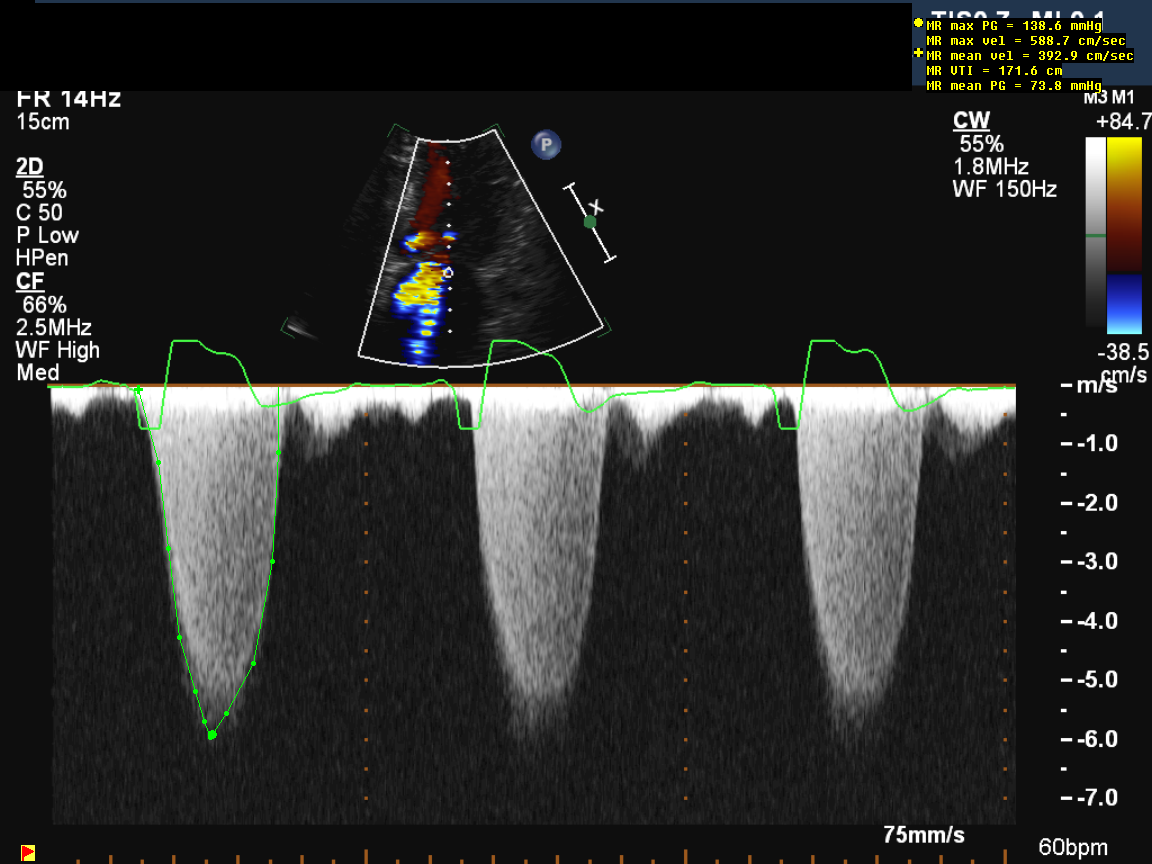Select the underlined CW mode label
Image resolution: width=1152 pixels, height=864 pixels.
point(971,121)
